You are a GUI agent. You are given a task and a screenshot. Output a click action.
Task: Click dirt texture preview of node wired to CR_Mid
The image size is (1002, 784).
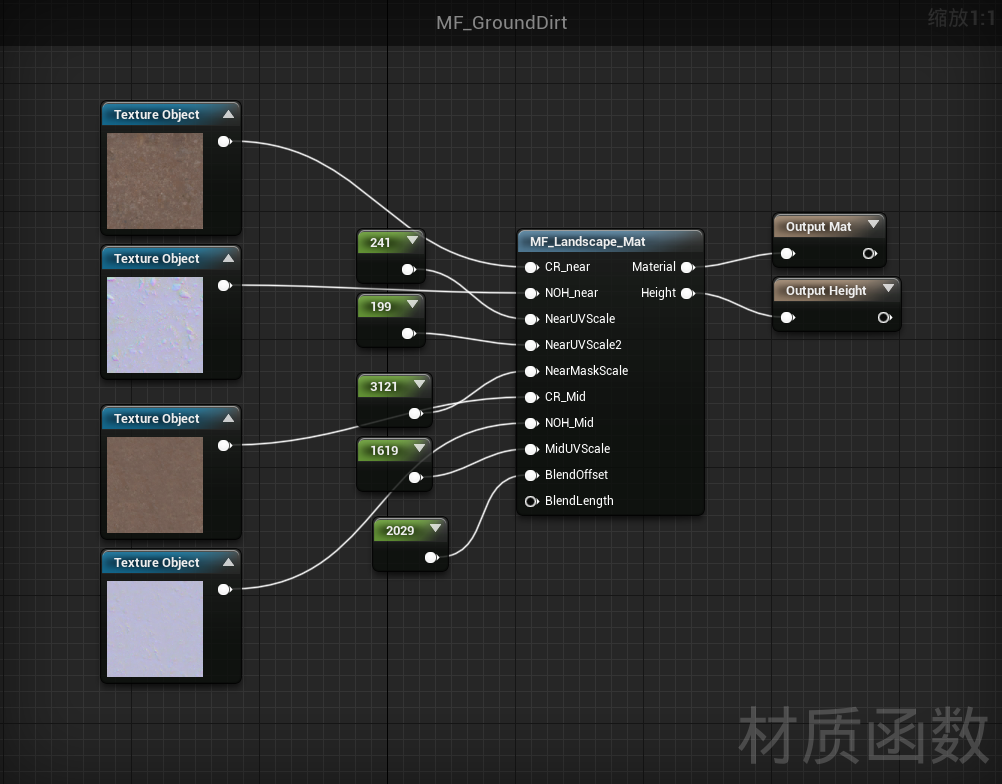coord(155,484)
